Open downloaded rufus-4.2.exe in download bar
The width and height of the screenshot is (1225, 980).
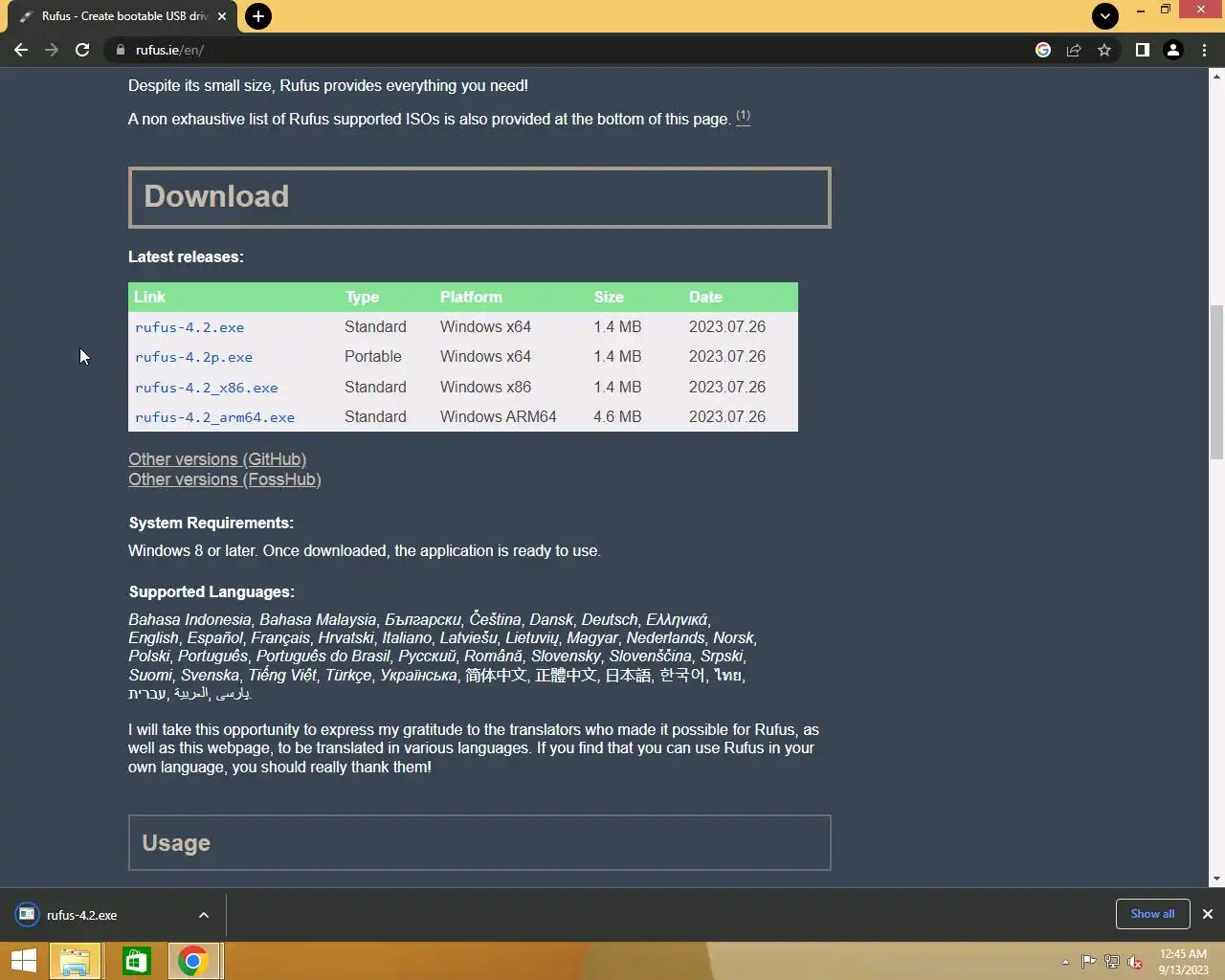coord(82,915)
